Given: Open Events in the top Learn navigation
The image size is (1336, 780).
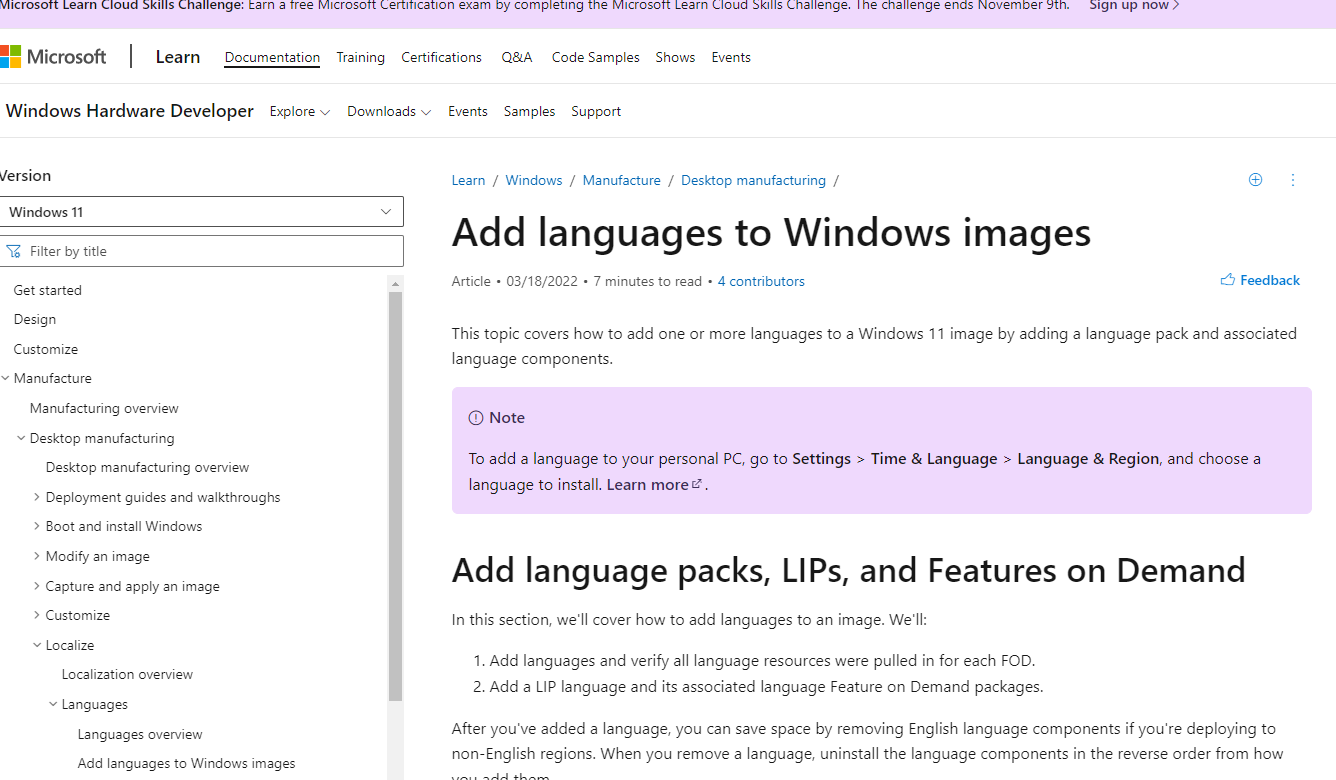Looking at the screenshot, I should (731, 57).
